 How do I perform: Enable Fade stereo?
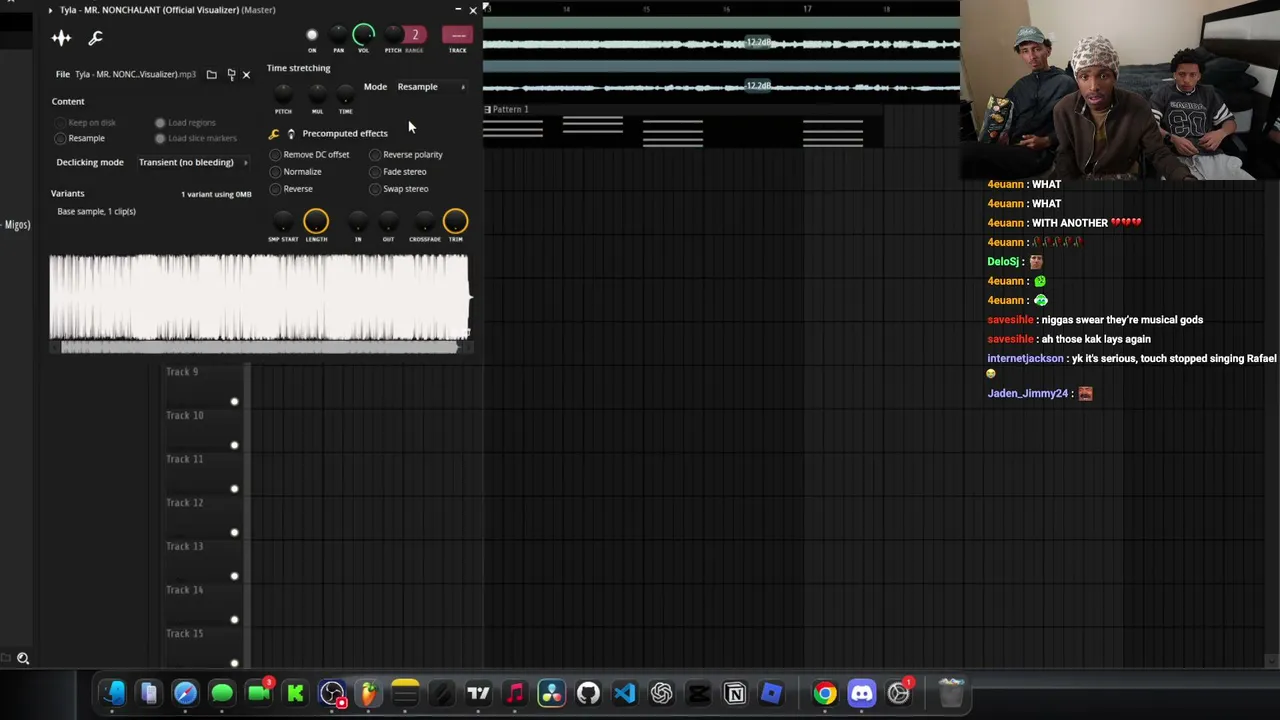click(375, 172)
